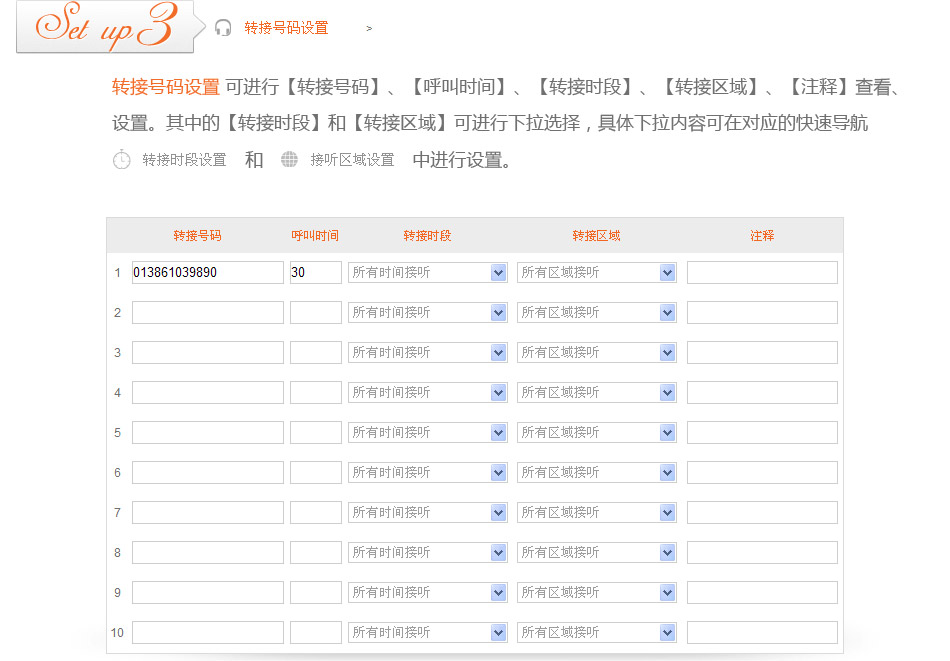
Task: Click the globe icon for 接听区域设置
Action: [x=289, y=159]
